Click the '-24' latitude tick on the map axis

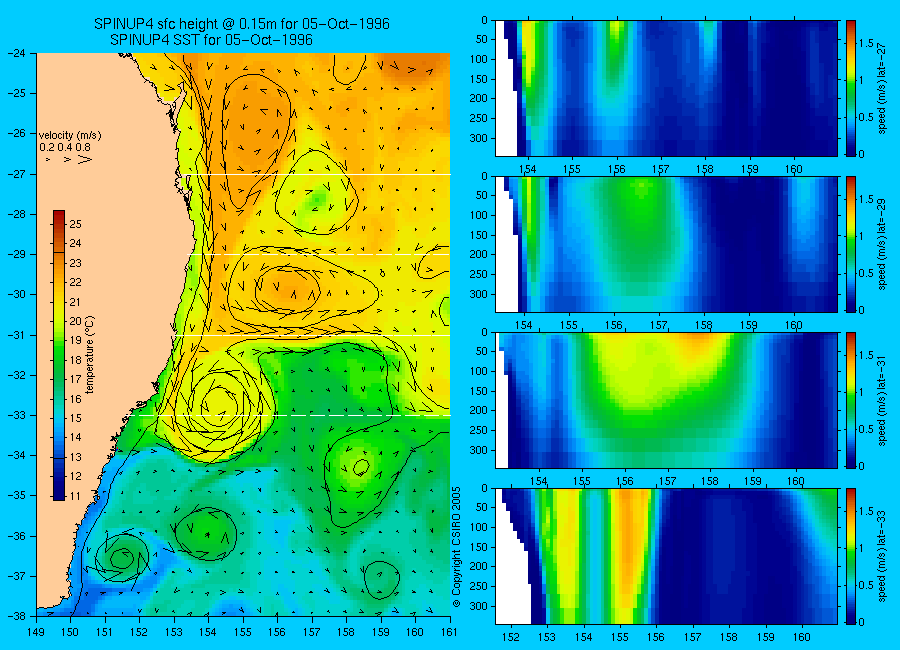(17, 53)
